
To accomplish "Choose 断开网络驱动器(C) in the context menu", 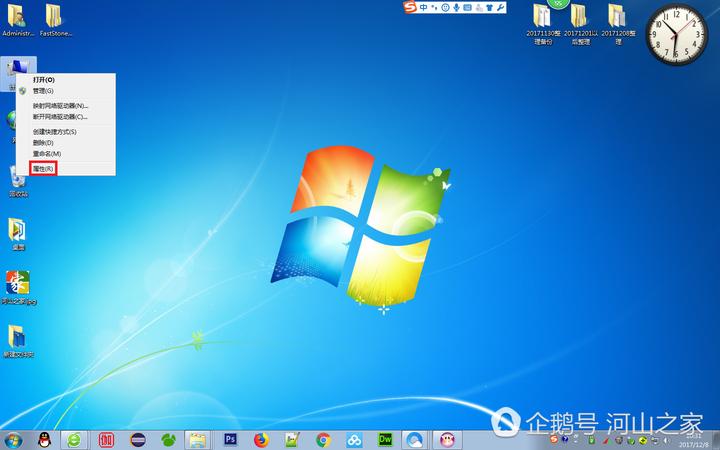I will 66,117.
